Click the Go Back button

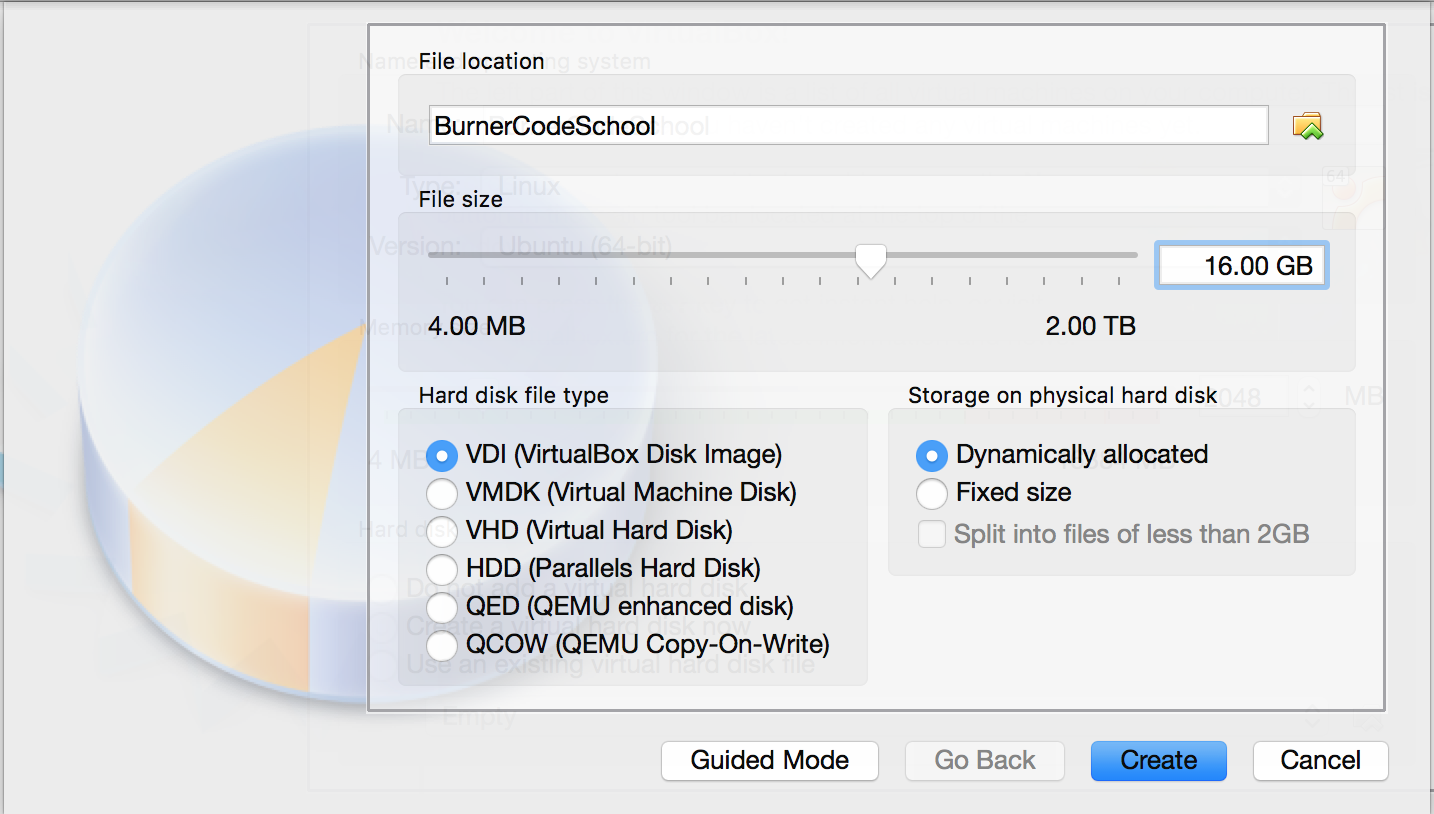coord(985,760)
